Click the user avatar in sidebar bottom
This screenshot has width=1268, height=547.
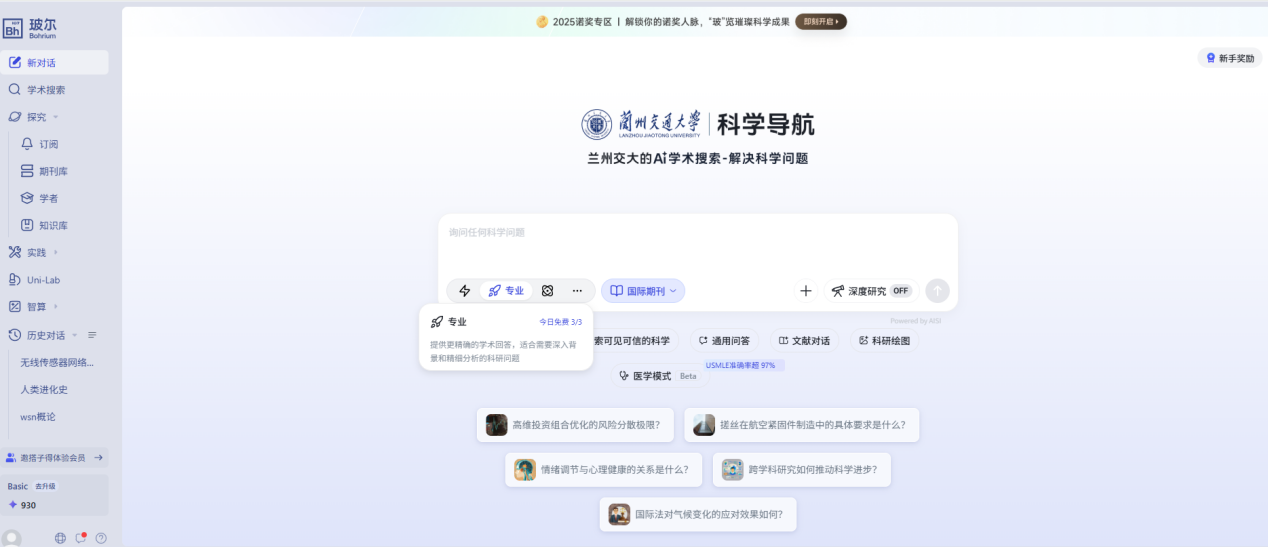coord(12,538)
